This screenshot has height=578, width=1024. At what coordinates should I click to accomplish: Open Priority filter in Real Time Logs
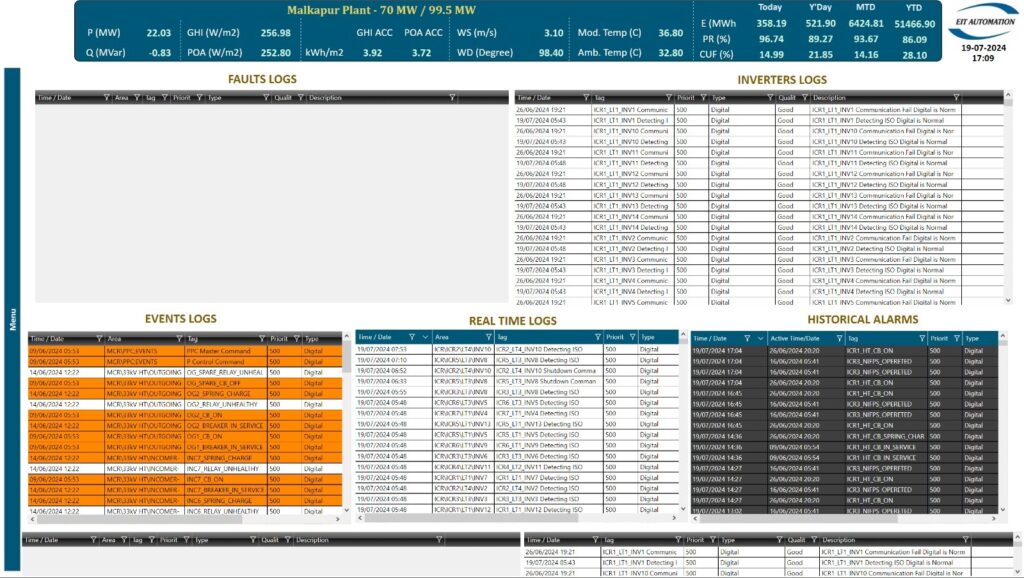tap(632, 338)
